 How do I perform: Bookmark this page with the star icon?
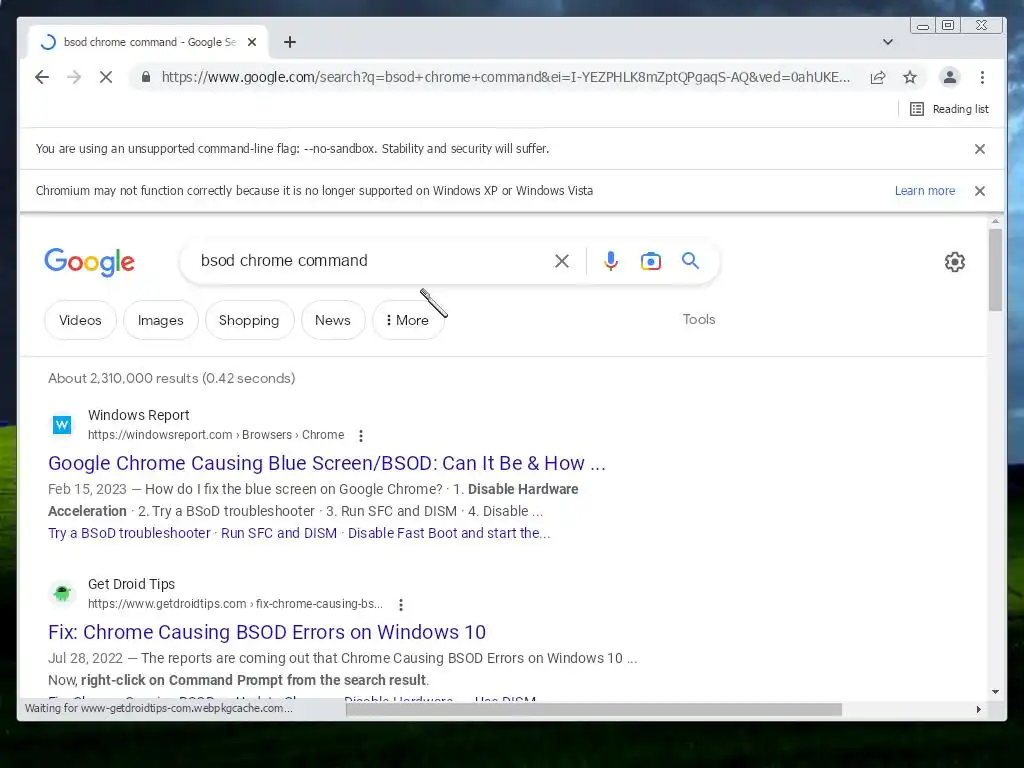(910, 77)
